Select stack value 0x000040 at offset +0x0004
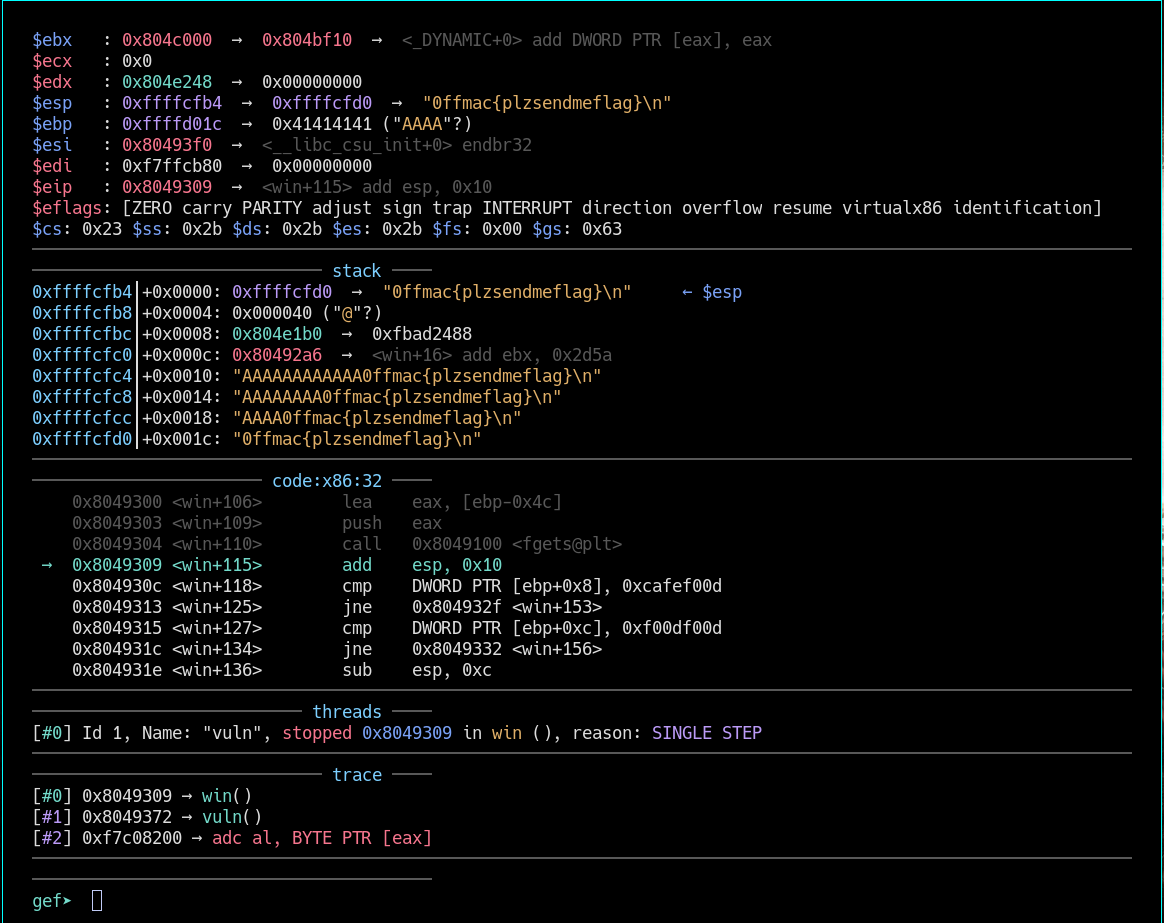This screenshot has width=1164, height=923. (x=272, y=313)
